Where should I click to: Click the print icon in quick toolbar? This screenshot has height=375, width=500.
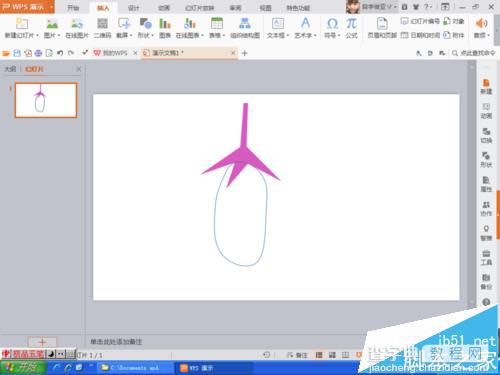(x=38, y=53)
